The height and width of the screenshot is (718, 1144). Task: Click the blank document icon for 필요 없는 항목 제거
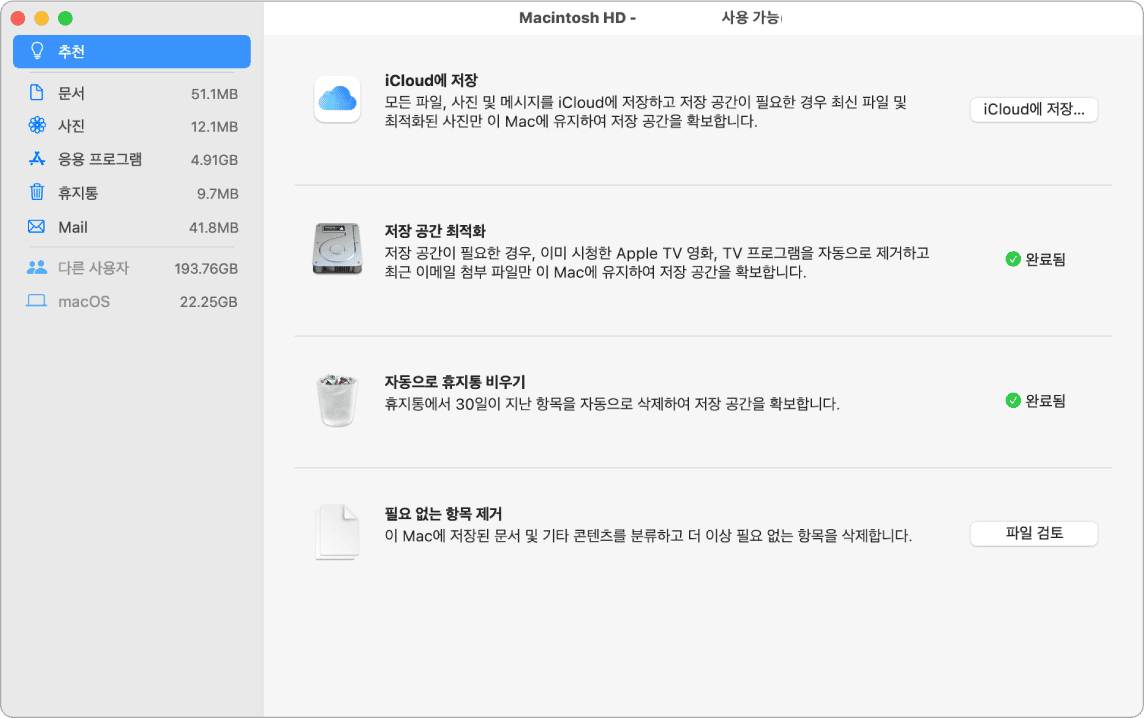click(337, 533)
